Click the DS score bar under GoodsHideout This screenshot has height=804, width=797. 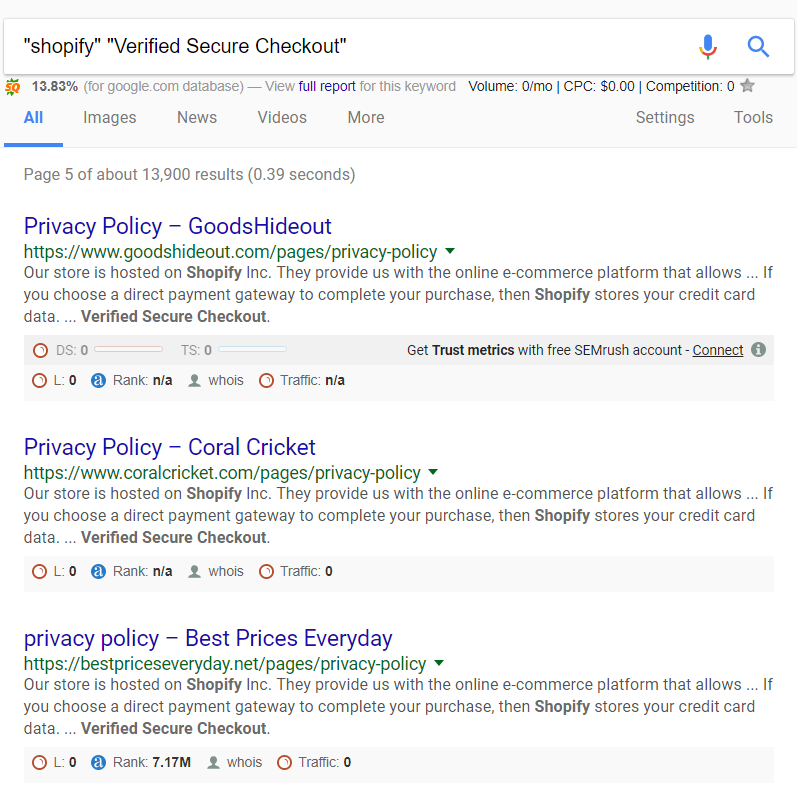[x=129, y=349]
